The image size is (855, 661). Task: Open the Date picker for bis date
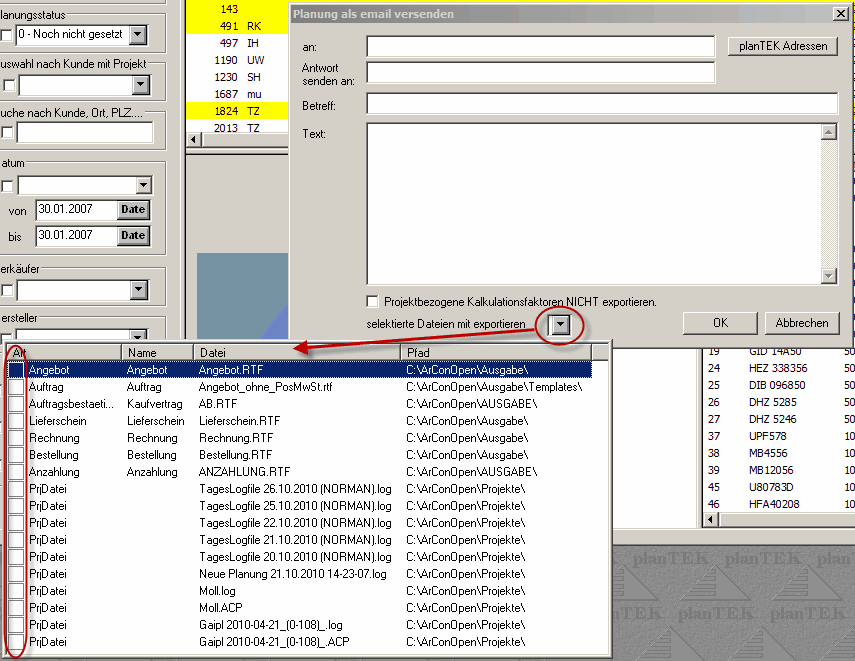[133, 236]
